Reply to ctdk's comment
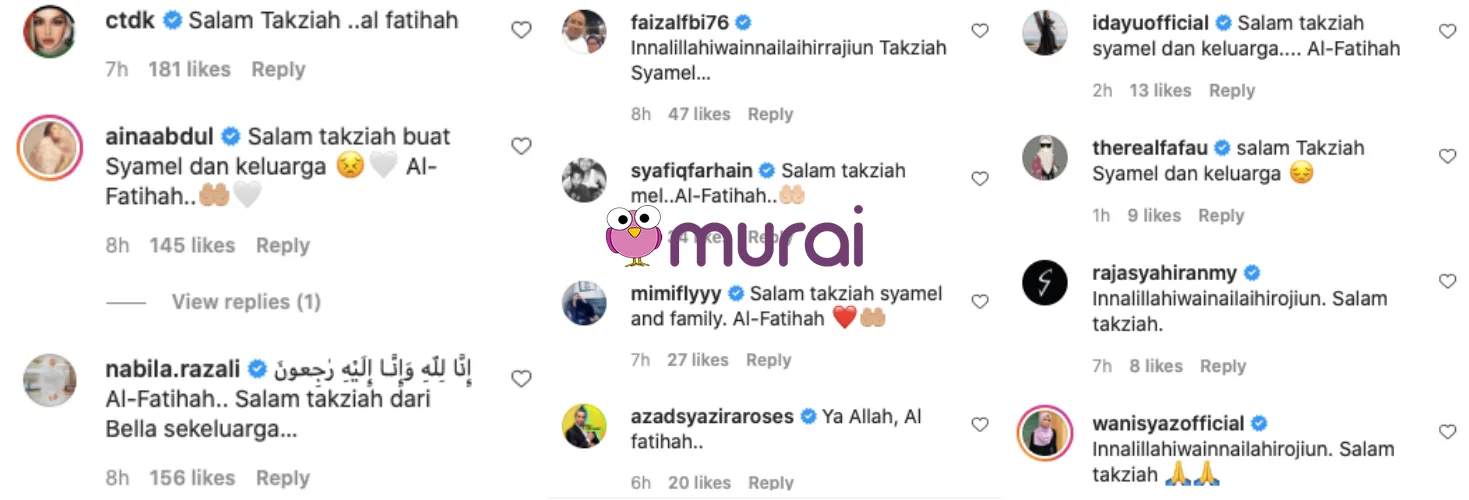 coord(278,69)
